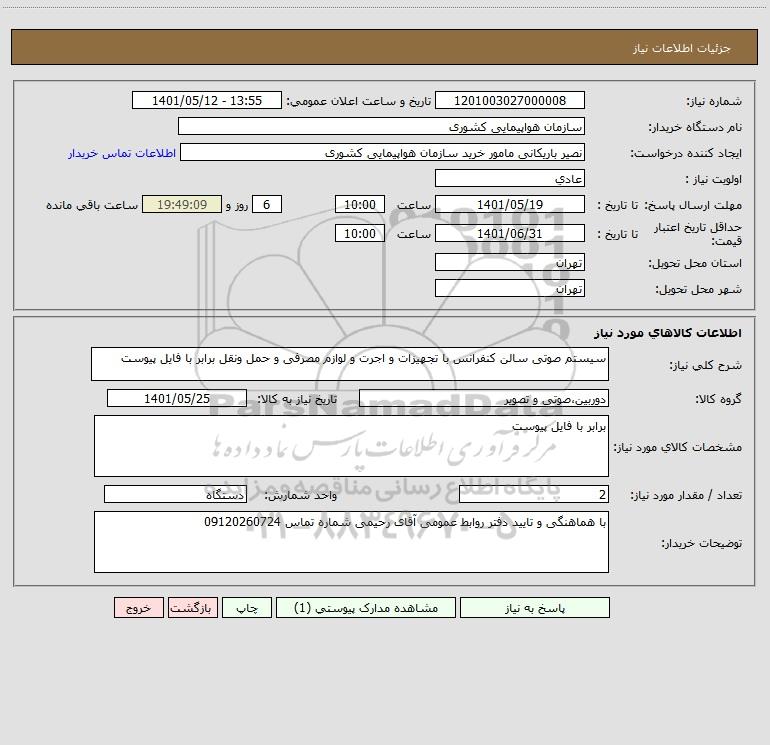The image size is (770, 745).
Task: Open مشاهده مدارک پیوستی (1) attachments
Action: tap(366, 607)
